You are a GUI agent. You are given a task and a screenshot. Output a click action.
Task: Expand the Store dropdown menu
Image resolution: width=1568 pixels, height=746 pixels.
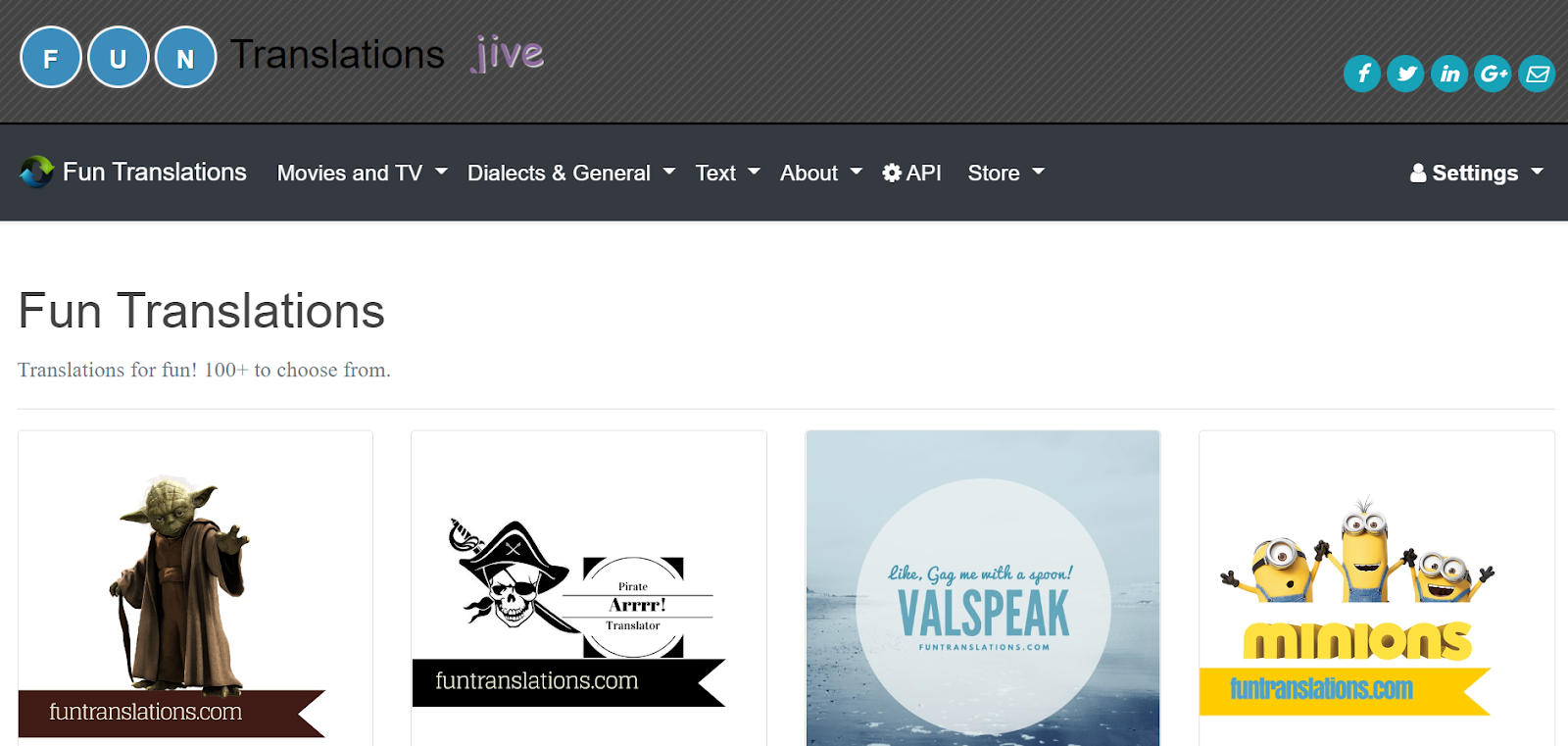[1006, 173]
